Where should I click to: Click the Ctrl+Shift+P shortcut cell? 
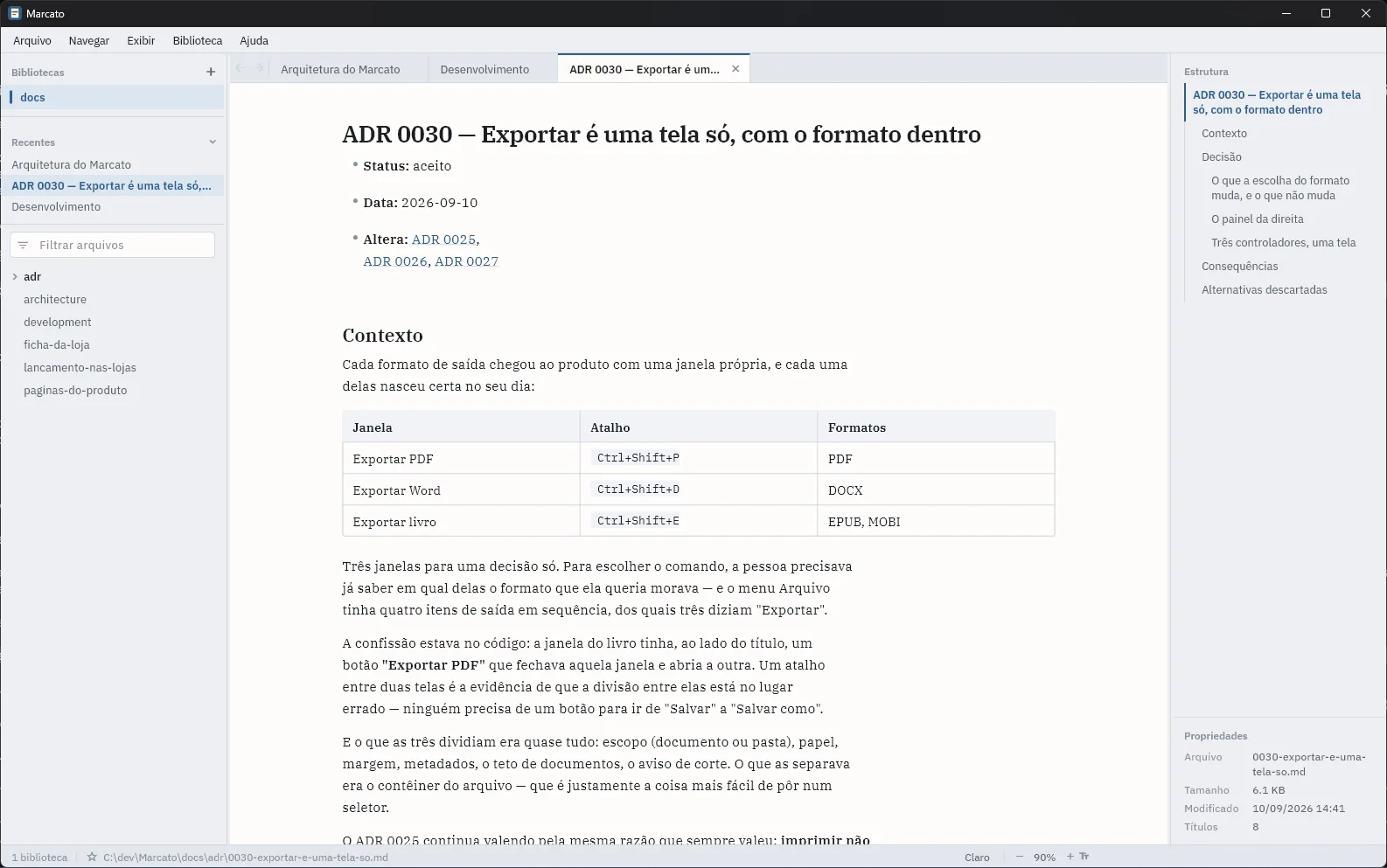(698, 459)
